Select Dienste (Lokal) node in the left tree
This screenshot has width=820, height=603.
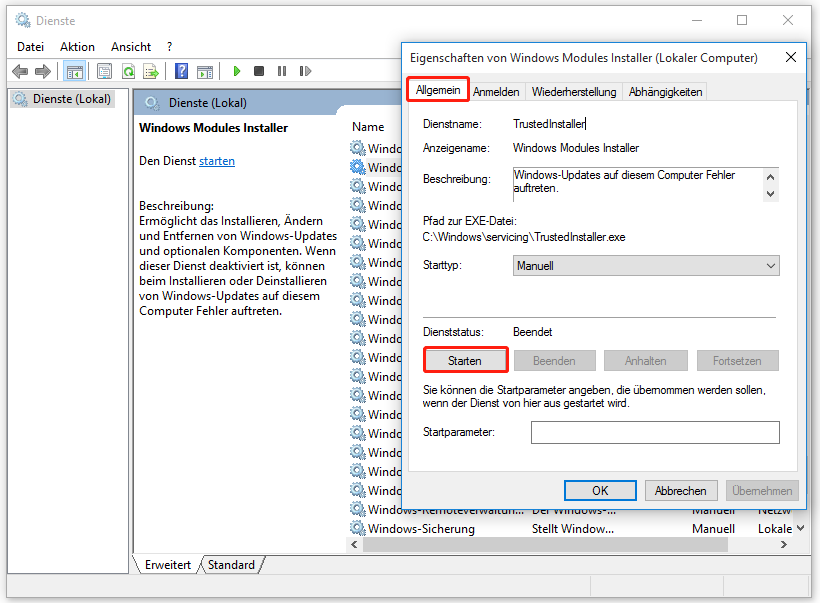click(x=63, y=99)
